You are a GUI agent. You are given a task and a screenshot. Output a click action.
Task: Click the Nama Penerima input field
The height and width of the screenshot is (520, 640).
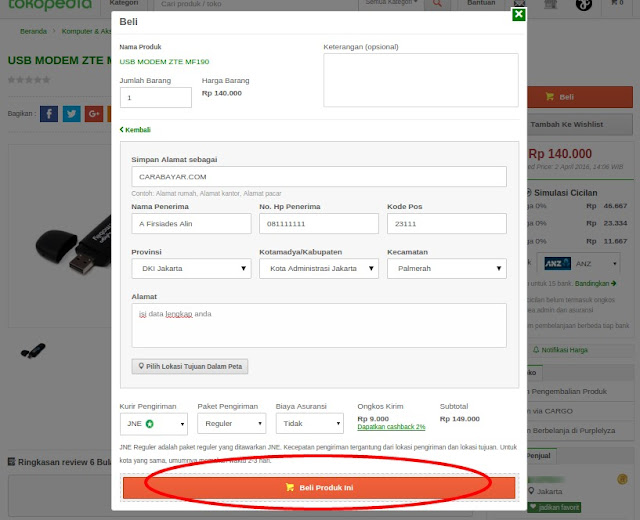tap(191, 224)
